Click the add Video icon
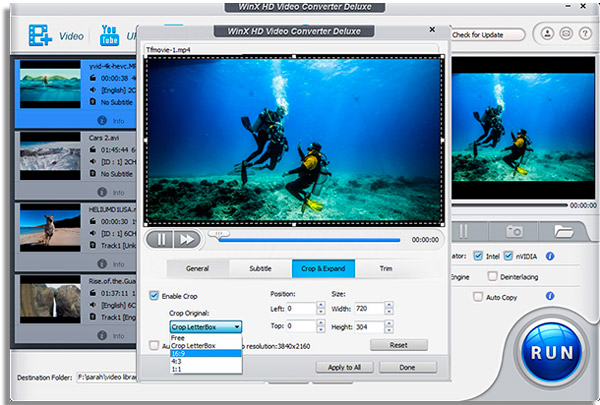Screen dimensions: 600x405 tap(40, 36)
